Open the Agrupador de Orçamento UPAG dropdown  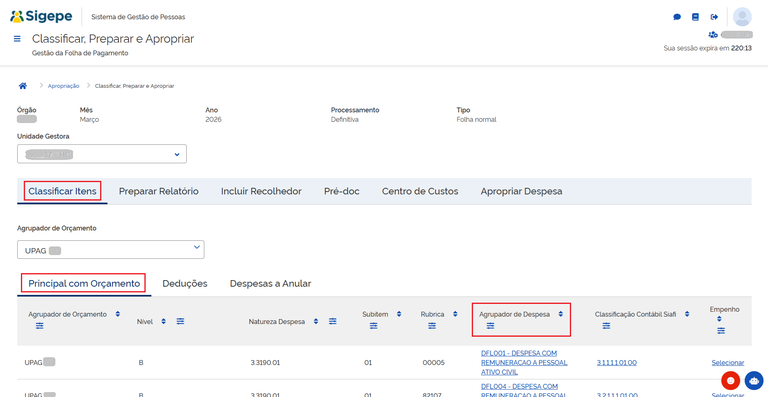111,250
